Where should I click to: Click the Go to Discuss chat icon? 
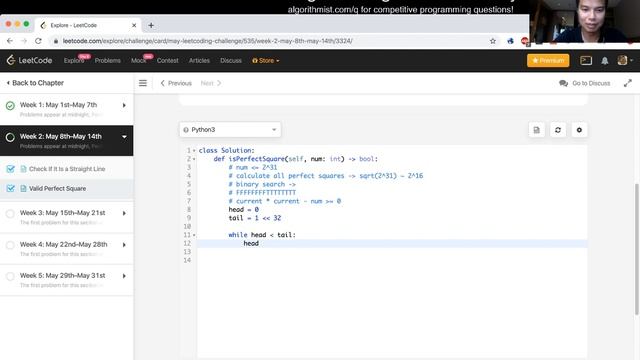pos(563,83)
